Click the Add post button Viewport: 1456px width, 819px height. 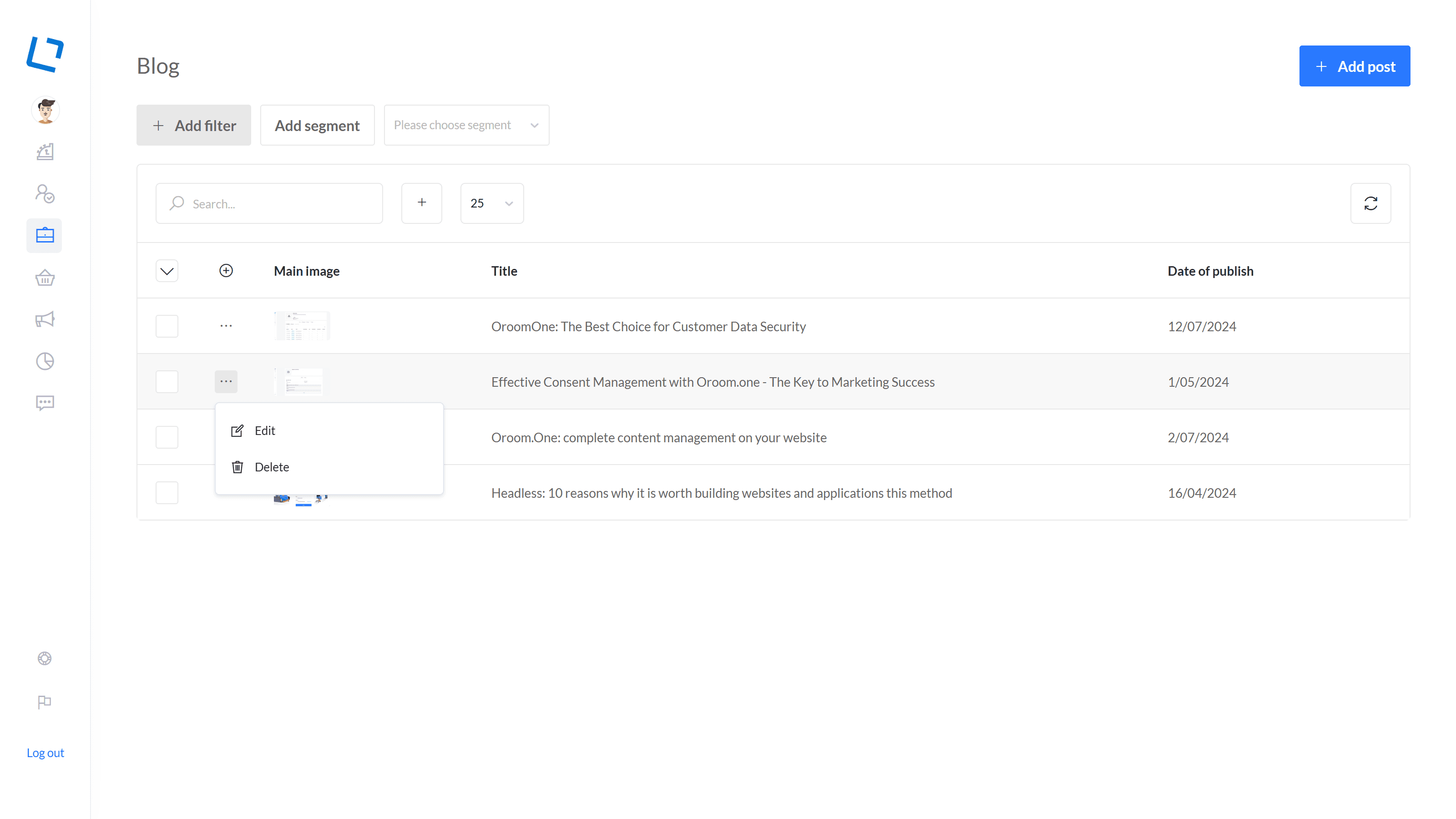pos(1354,66)
